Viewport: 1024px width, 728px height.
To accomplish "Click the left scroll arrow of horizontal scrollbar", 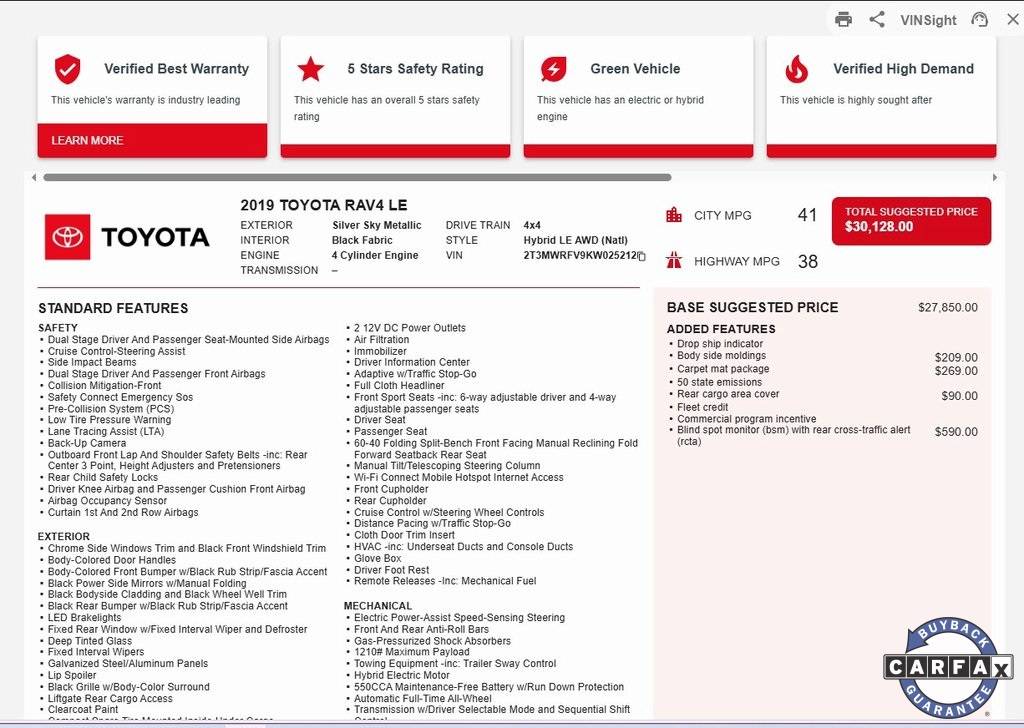I will point(34,177).
